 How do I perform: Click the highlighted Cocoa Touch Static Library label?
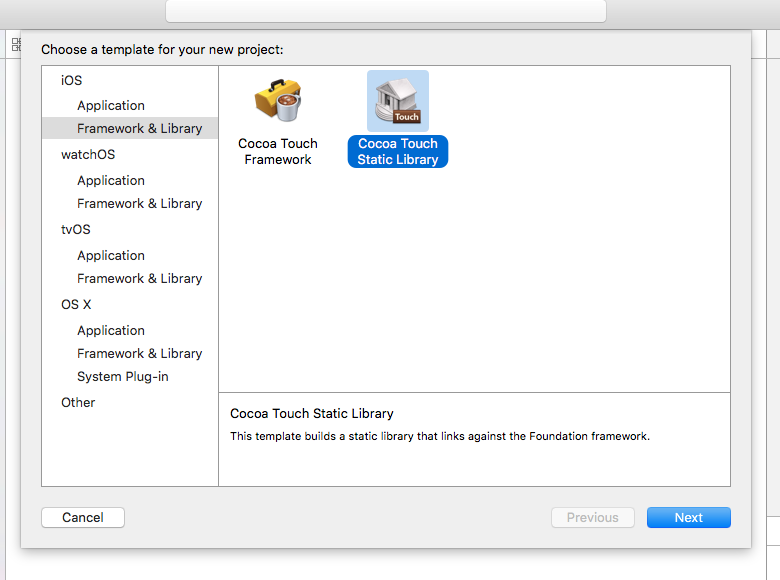click(398, 151)
